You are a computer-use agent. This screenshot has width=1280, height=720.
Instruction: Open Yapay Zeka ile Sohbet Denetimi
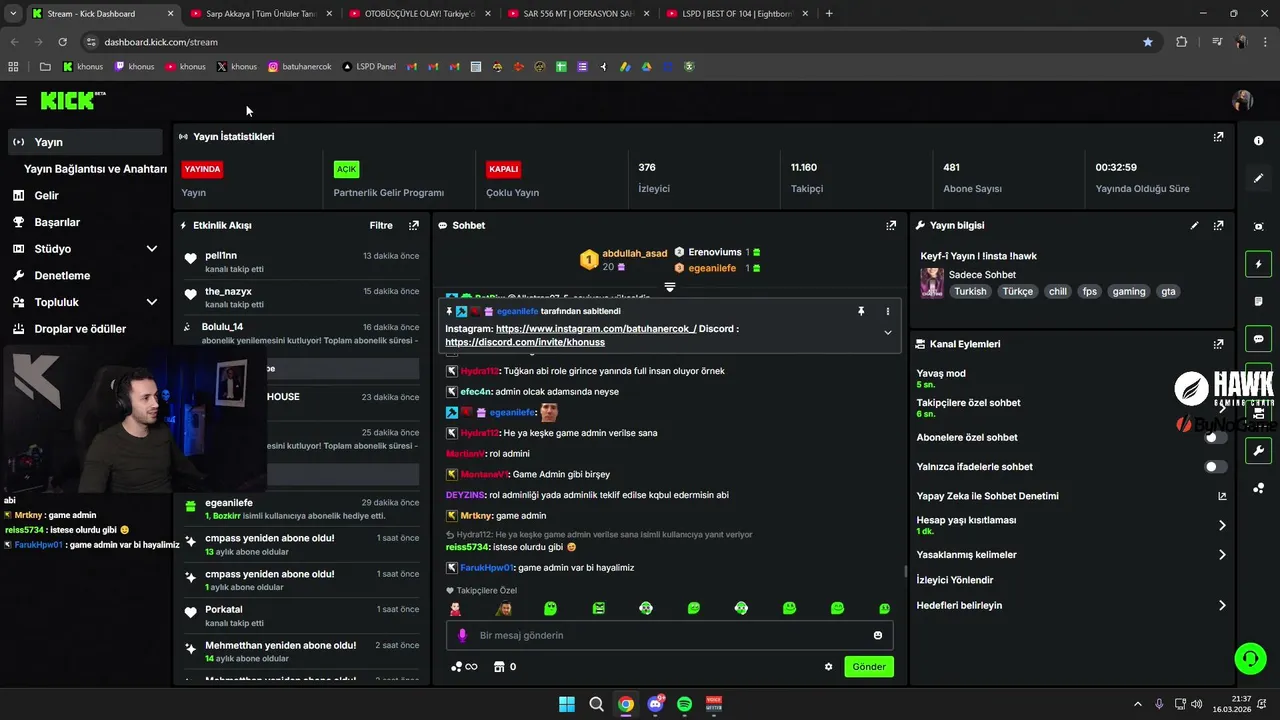(x=1072, y=496)
